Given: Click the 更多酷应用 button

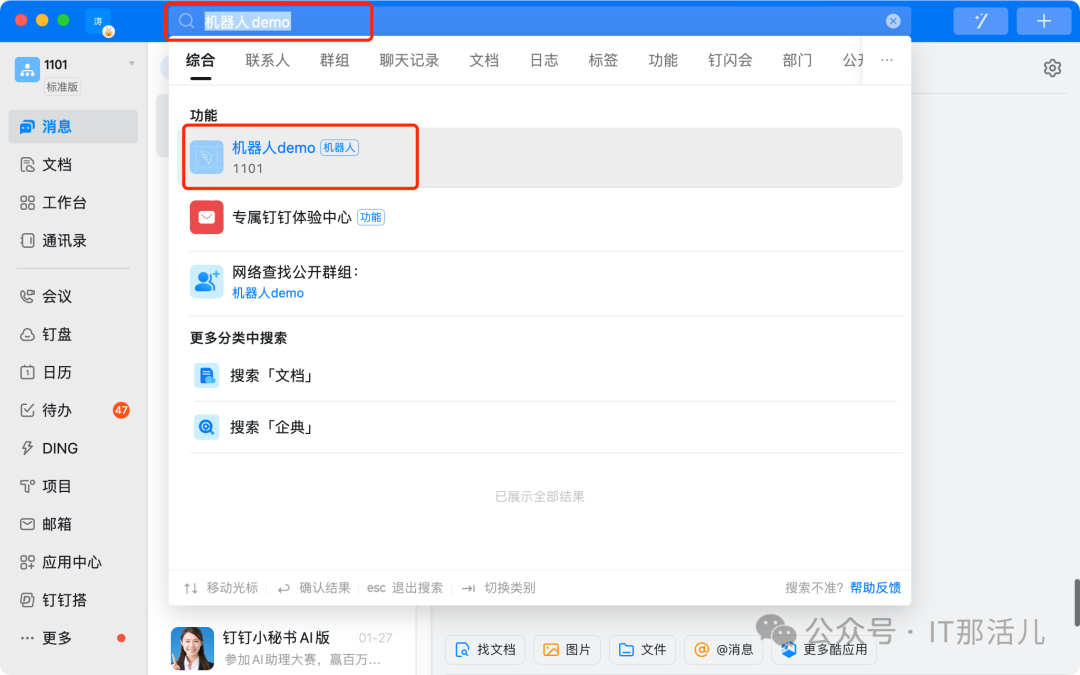Looking at the screenshot, I should click(824, 650).
